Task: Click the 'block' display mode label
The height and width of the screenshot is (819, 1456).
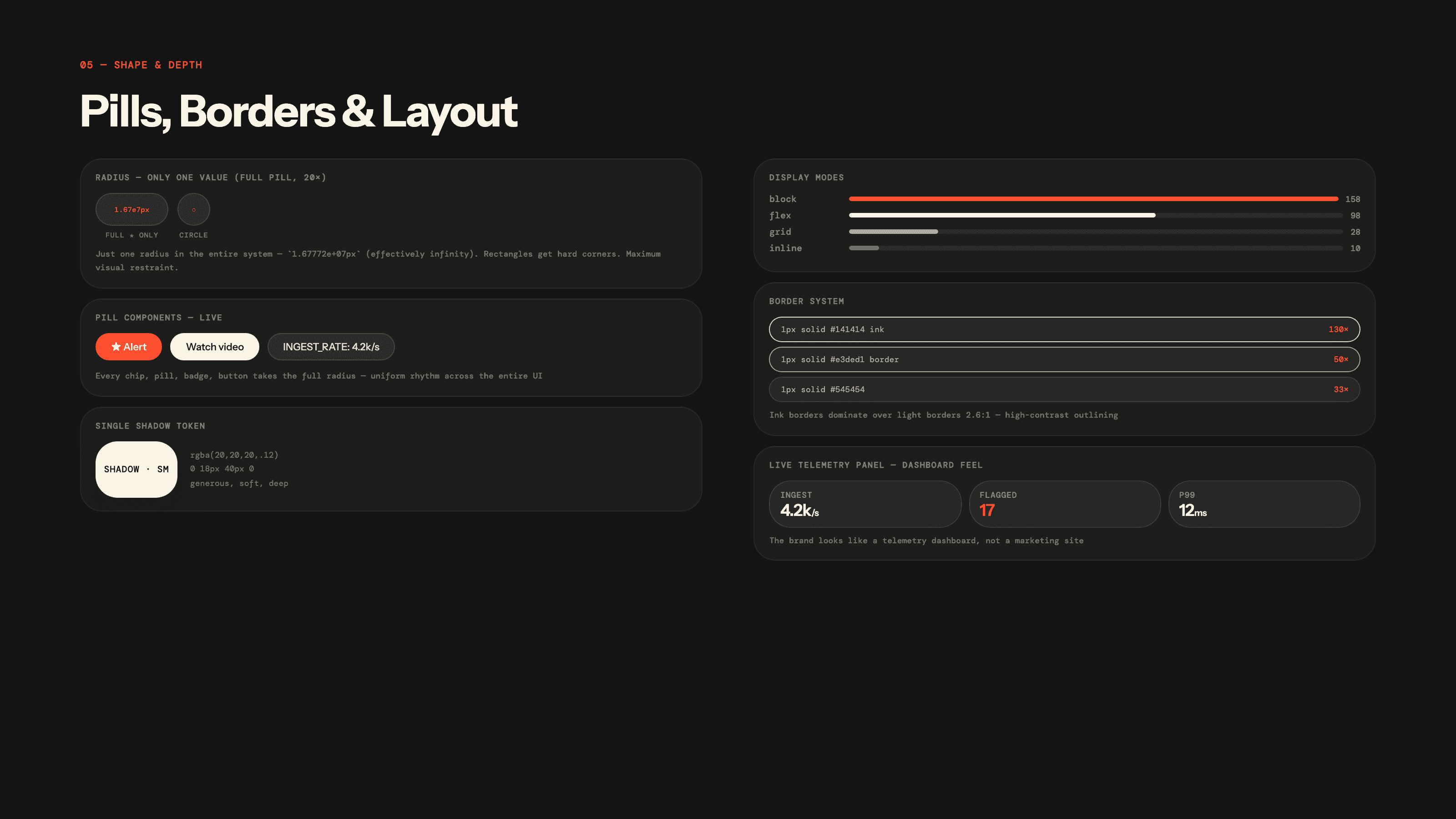Action: pyautogui.click(x=782, y=199)
